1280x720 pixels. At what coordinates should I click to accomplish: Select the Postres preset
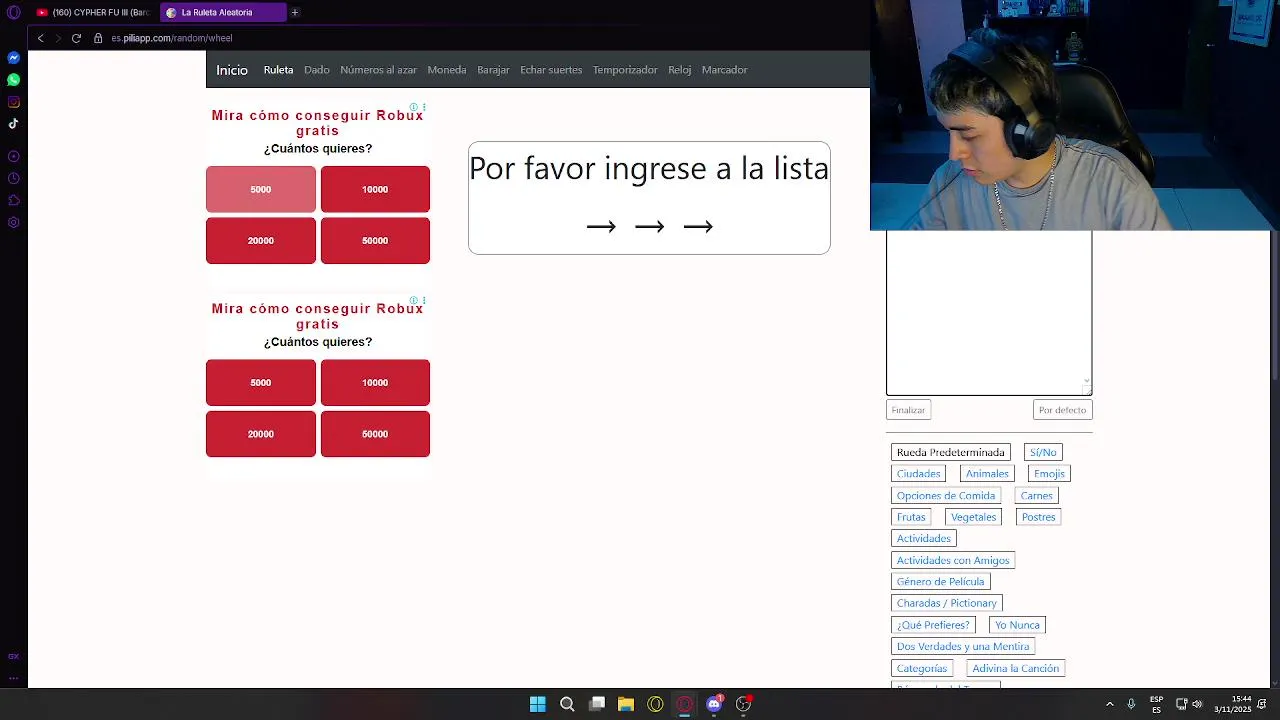(1038, 517)
